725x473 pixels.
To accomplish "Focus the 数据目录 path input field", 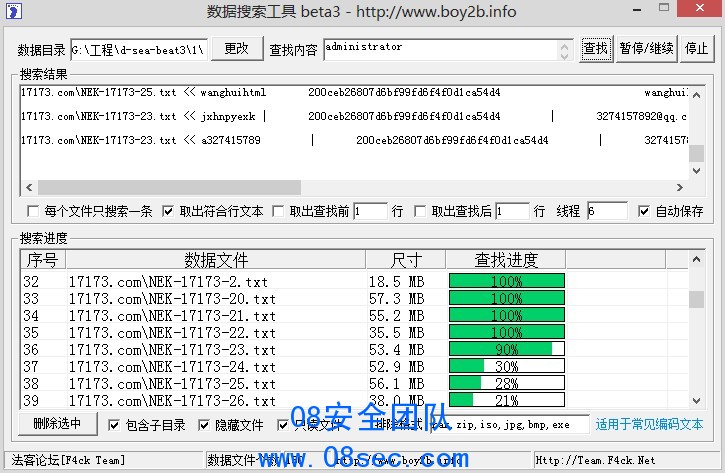I will click(x=139, y=49).
